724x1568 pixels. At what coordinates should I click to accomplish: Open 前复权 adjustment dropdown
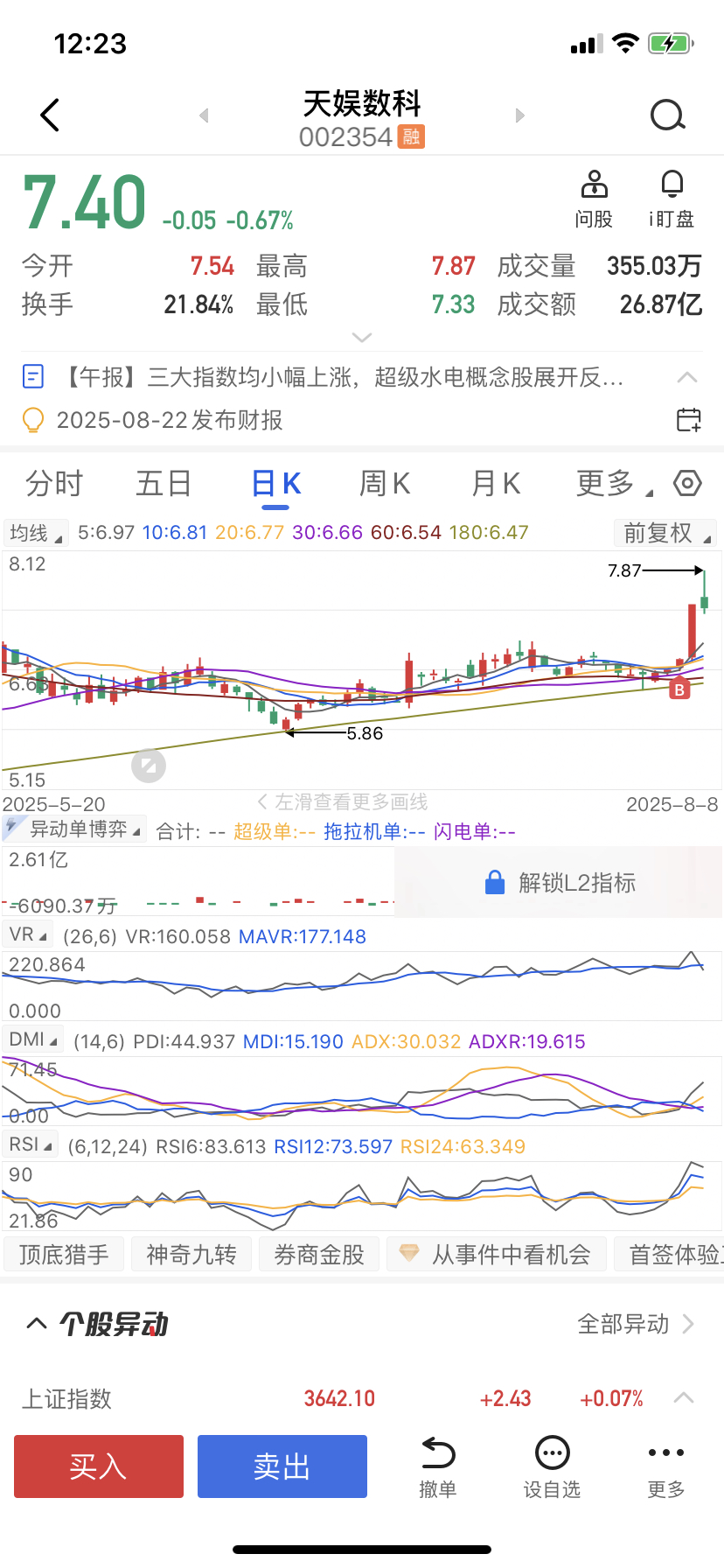(664, 533)
